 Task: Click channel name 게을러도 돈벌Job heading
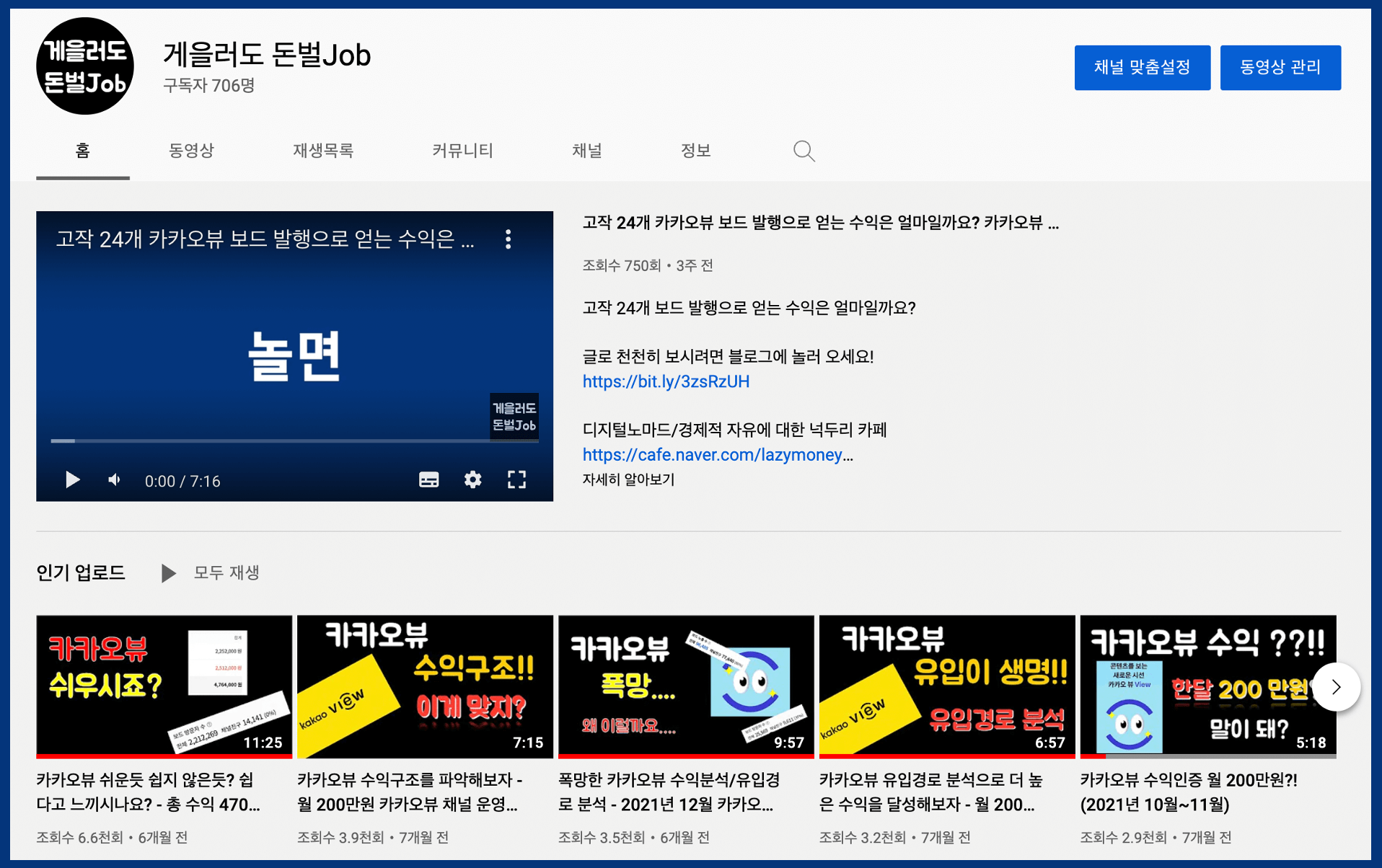tap(267, 55)
